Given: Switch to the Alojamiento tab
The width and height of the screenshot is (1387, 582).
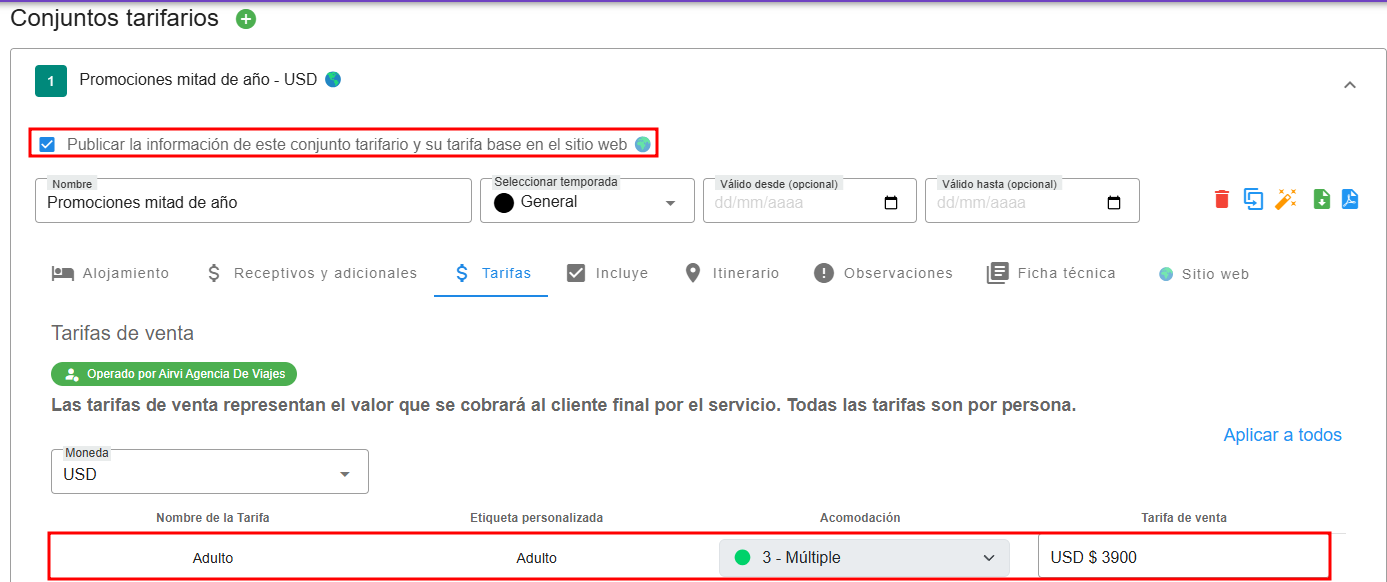Looking at the screenshot, I should pos(111,274).
